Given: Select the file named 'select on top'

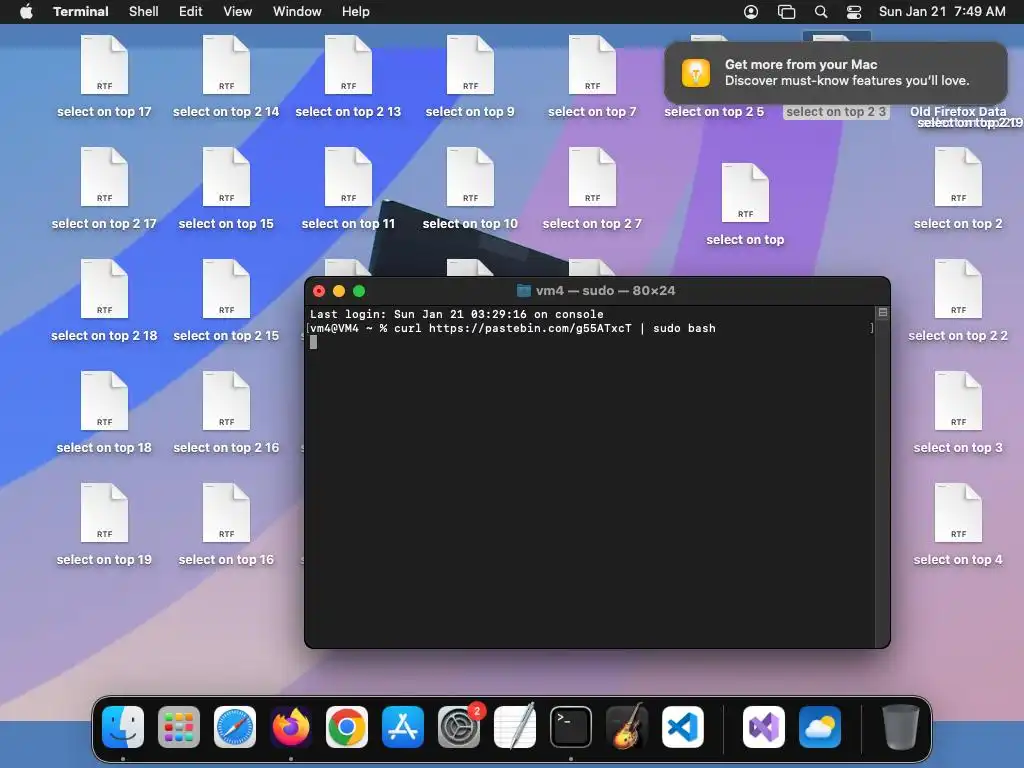Looking at the screenshot, I should coord(745,204).
